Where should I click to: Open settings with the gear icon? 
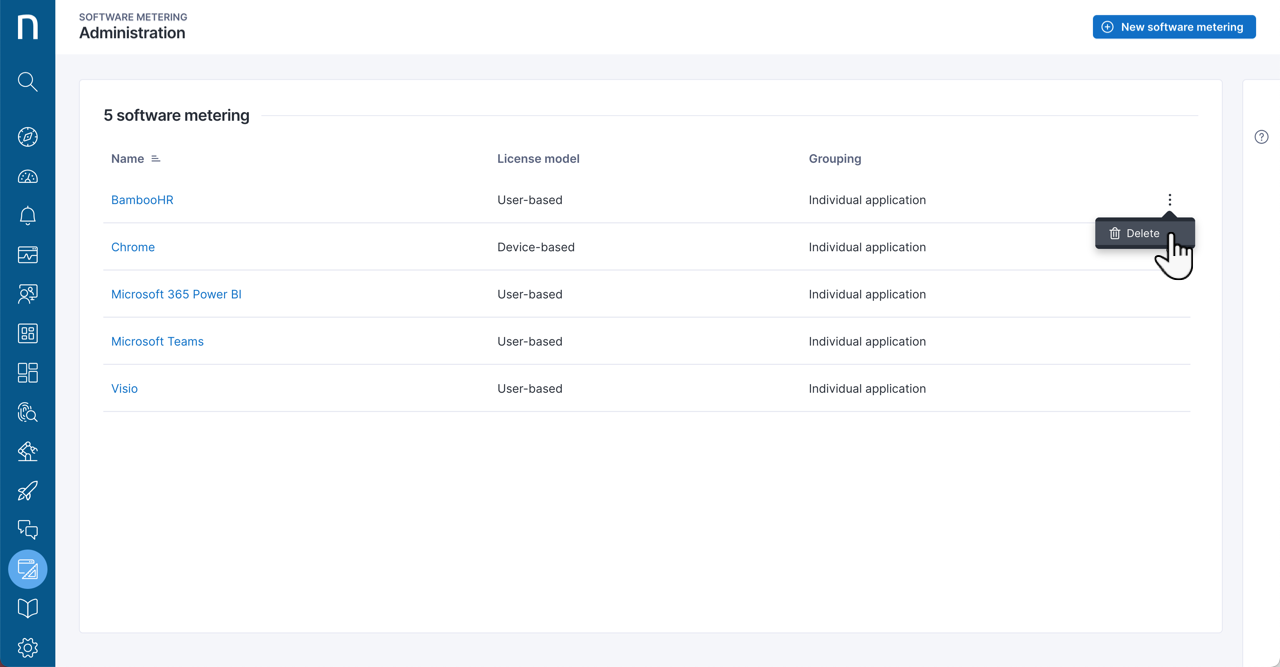(27, 647)
